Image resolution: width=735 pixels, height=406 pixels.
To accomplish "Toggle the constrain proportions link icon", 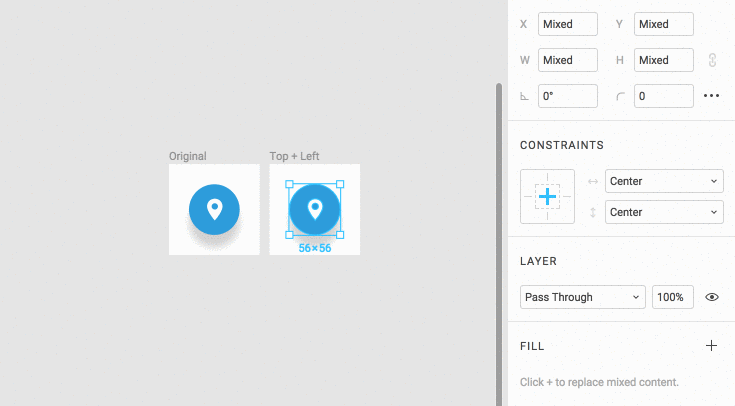I will click(x=712, y=60).
